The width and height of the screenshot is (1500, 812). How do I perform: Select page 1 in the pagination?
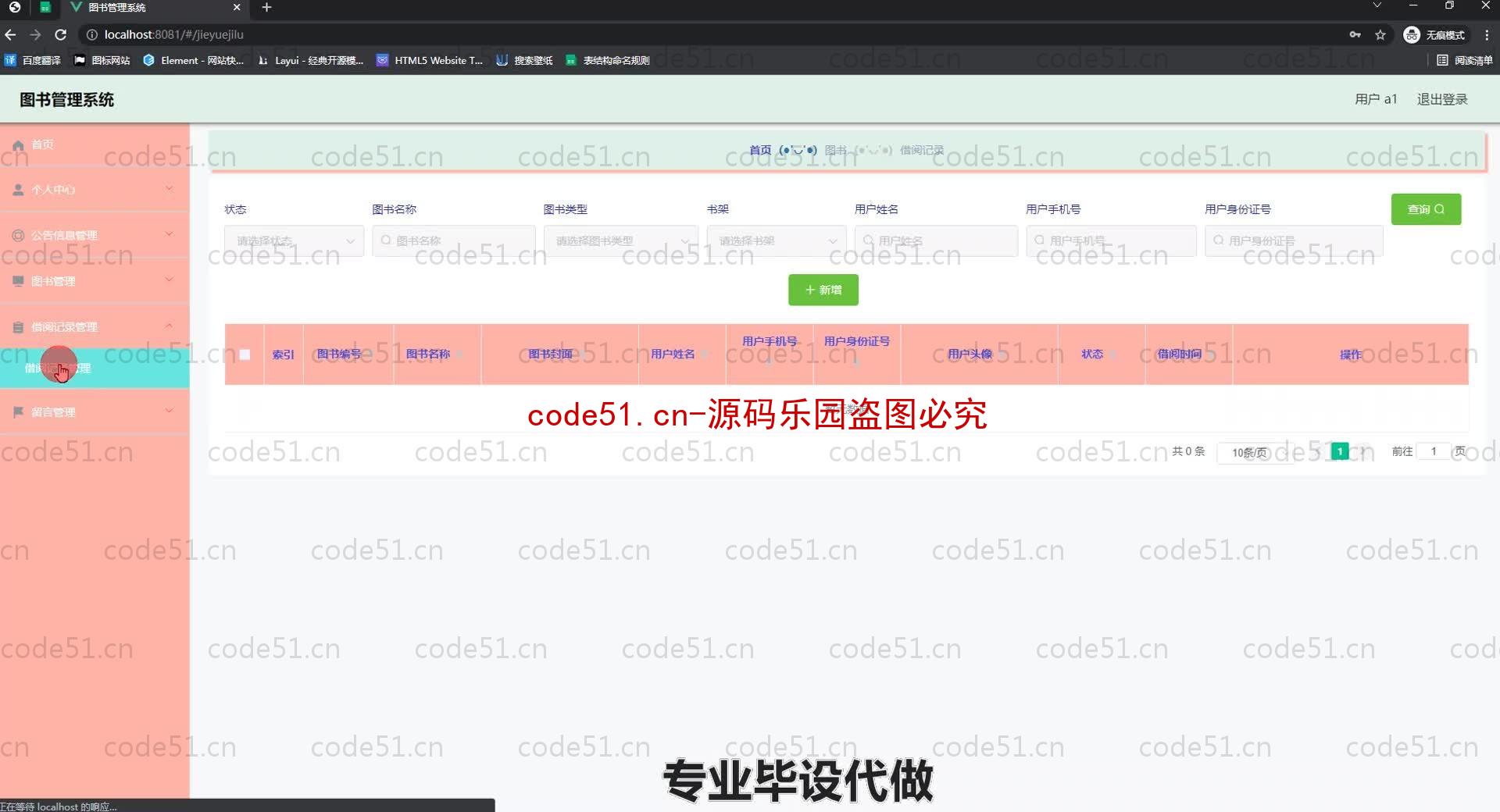click(x=1339, y=451)
